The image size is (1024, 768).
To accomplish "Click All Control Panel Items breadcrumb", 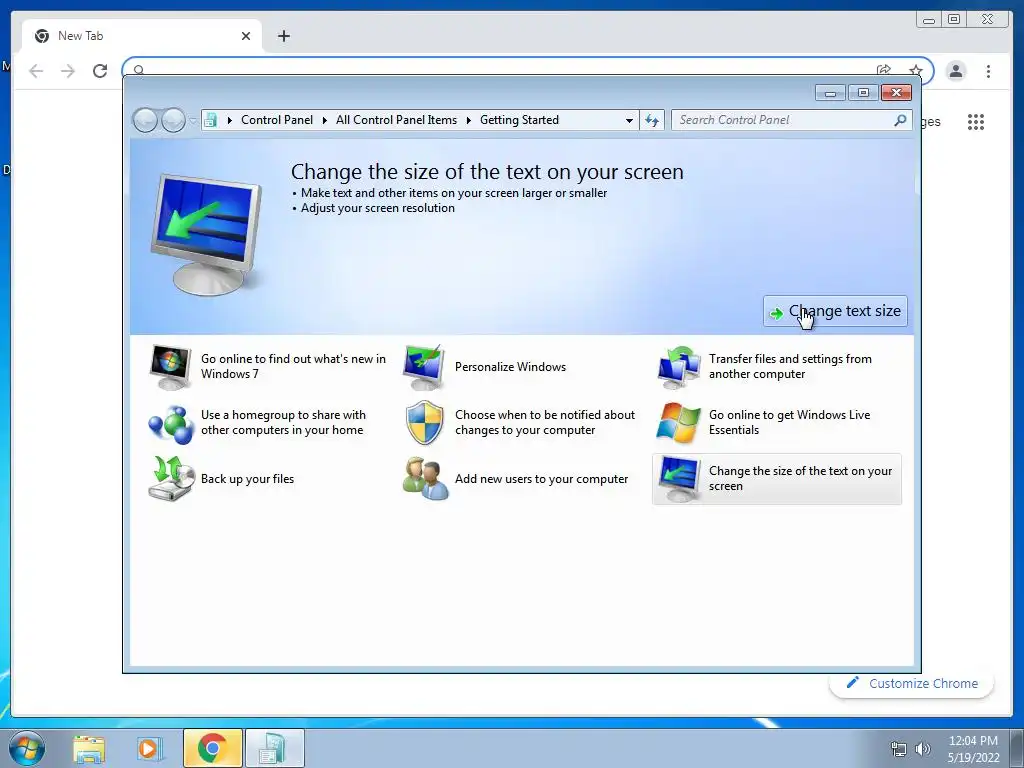I will [x=396, y=120].
